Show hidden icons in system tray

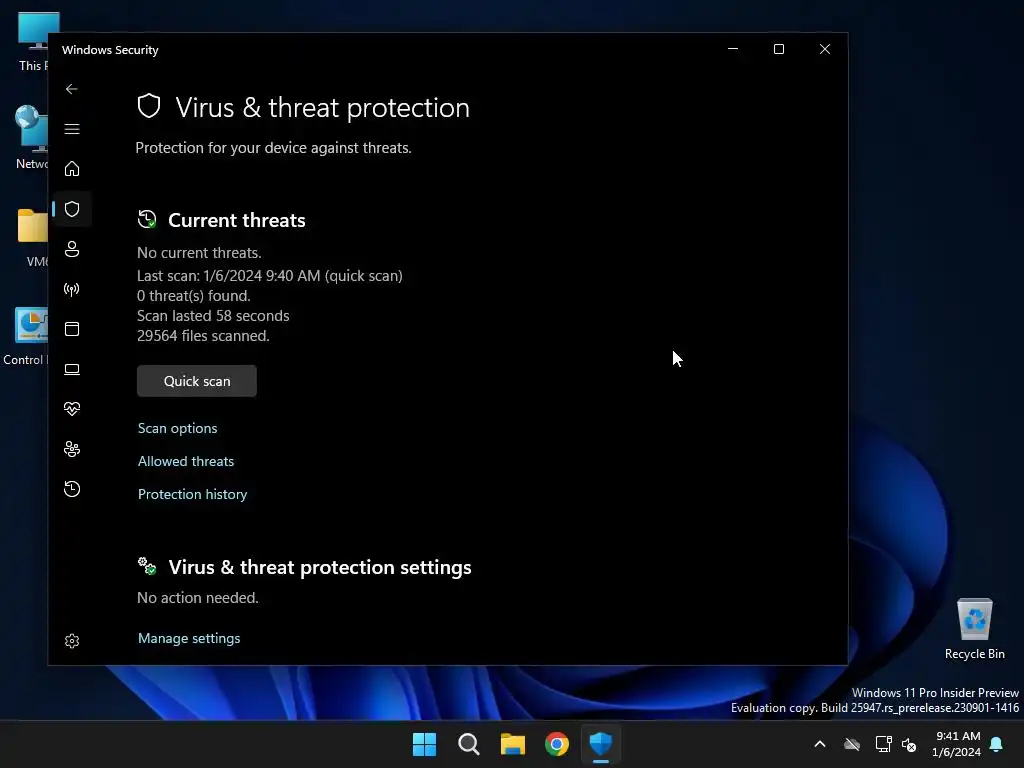click(820, 744)
